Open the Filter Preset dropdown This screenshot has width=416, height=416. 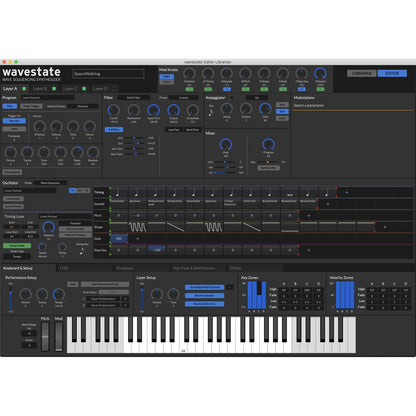[184, 98]
